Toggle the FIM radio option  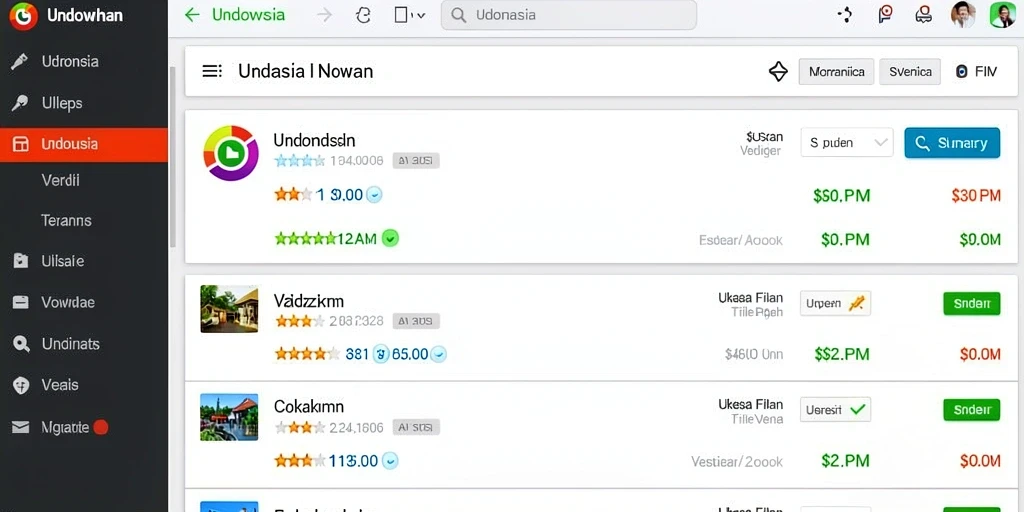click(x=961, y=72)
